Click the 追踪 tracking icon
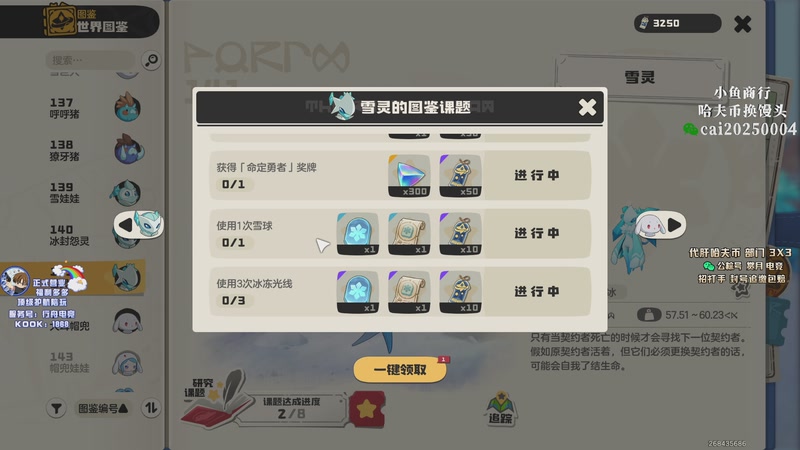This screenshot has height=450, width=800. pyautogui.click(x=501, y=409)
